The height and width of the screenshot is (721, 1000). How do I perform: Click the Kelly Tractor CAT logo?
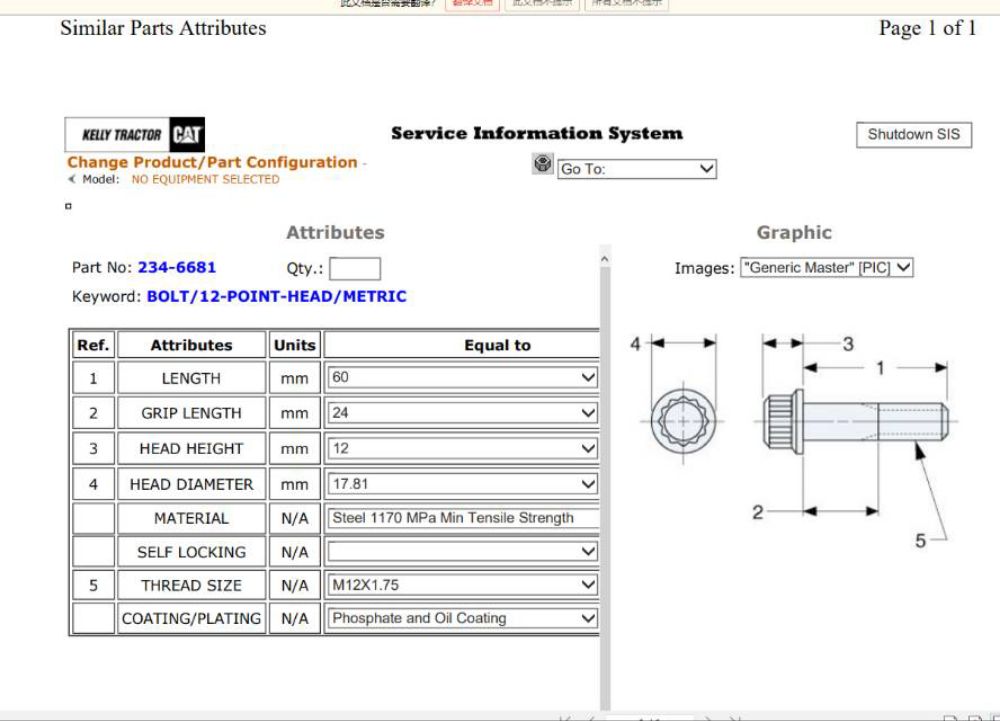(x=135, y=135)
